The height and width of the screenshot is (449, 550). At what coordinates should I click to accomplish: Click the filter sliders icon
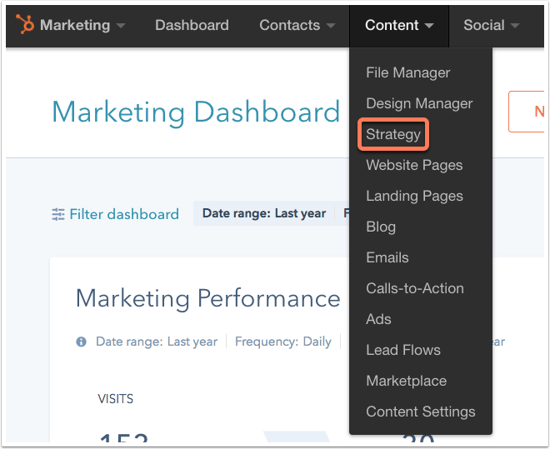(58, 214)
